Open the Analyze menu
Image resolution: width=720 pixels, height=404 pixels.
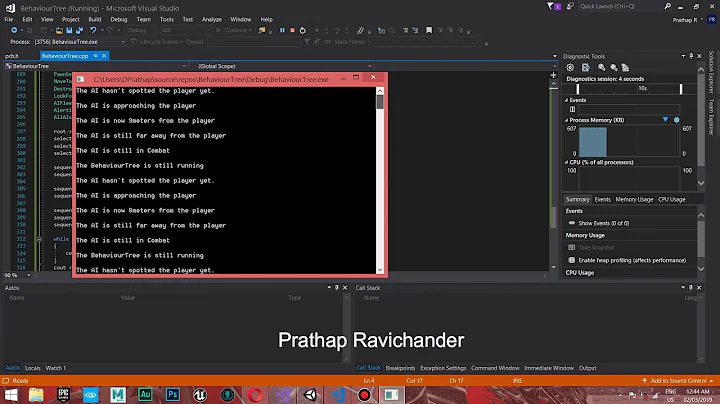pyautogui.click(x=212, y=19)
